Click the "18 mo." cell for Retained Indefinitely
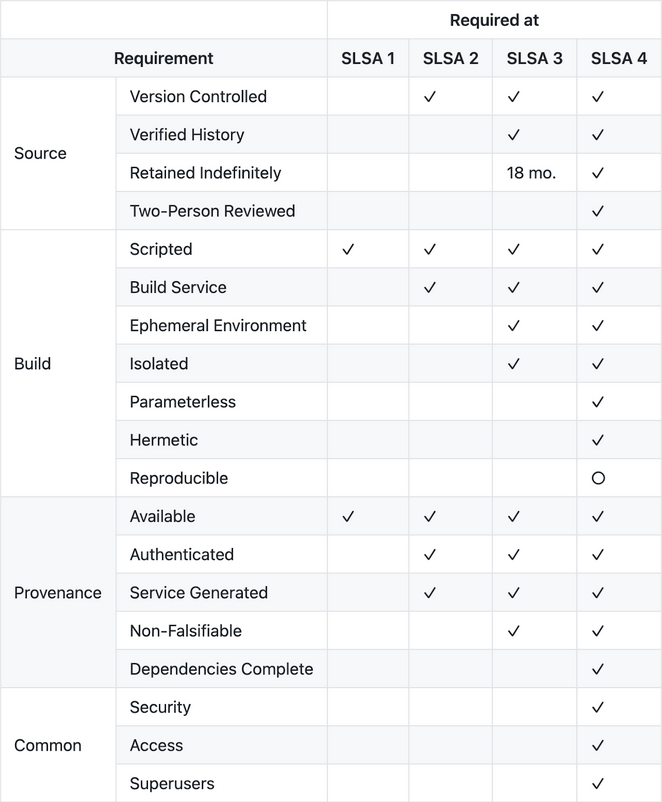Viewport: 662px width, 802px height. [x=531, y=173]
